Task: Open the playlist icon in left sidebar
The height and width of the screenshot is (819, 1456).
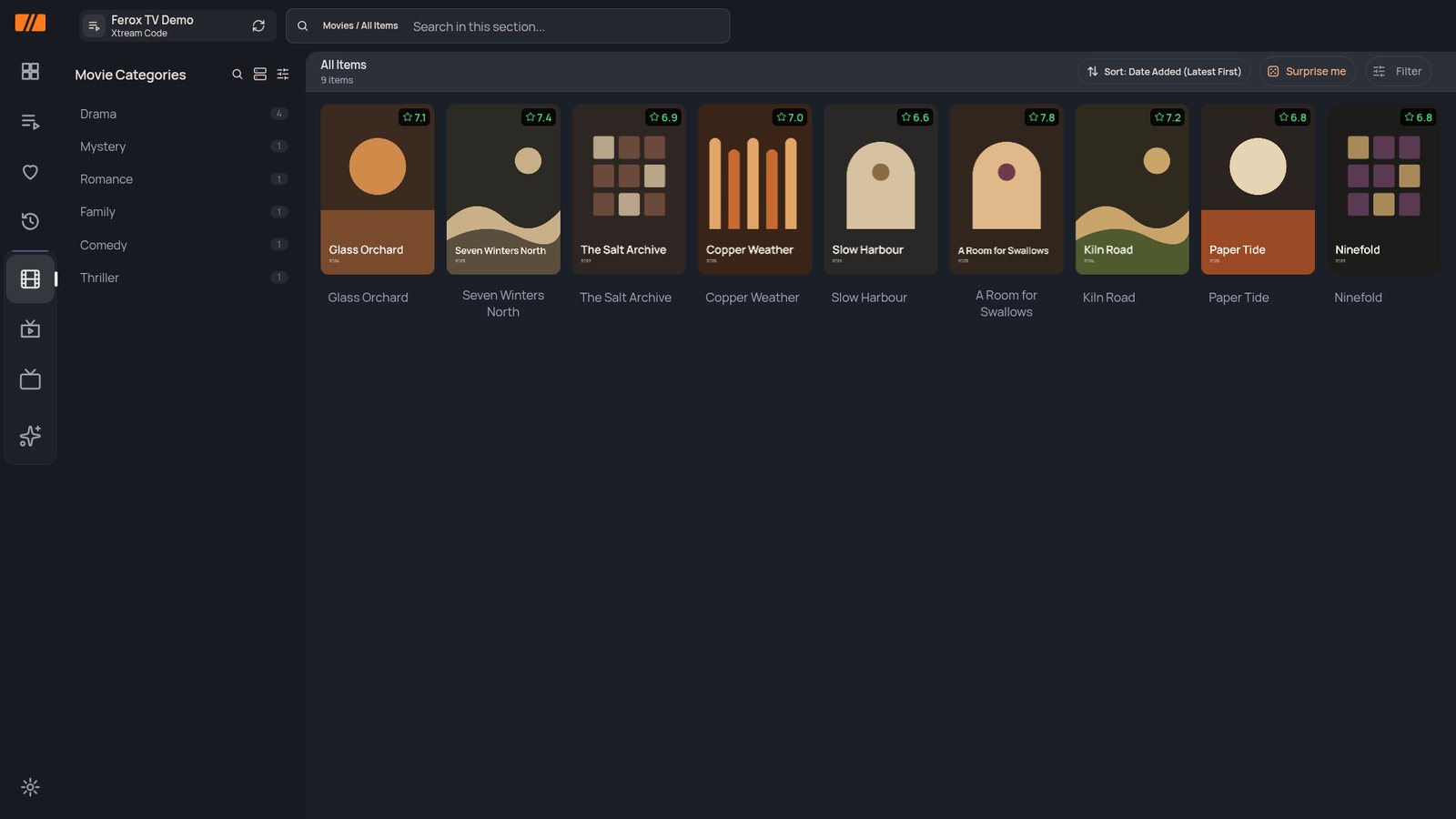Action: (30, 121)
